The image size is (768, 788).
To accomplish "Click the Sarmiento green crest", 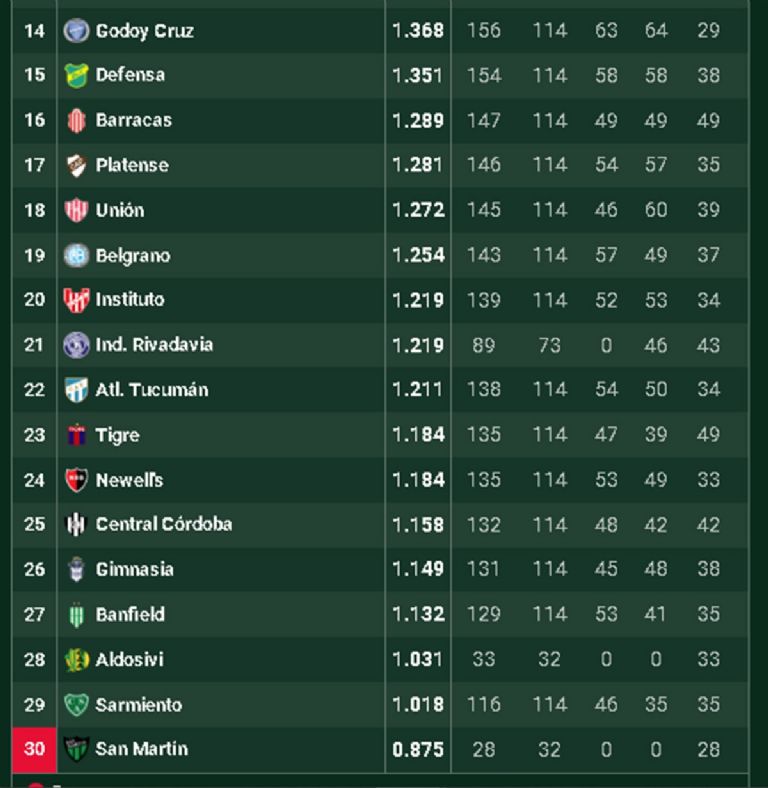I will pos(76,705).
